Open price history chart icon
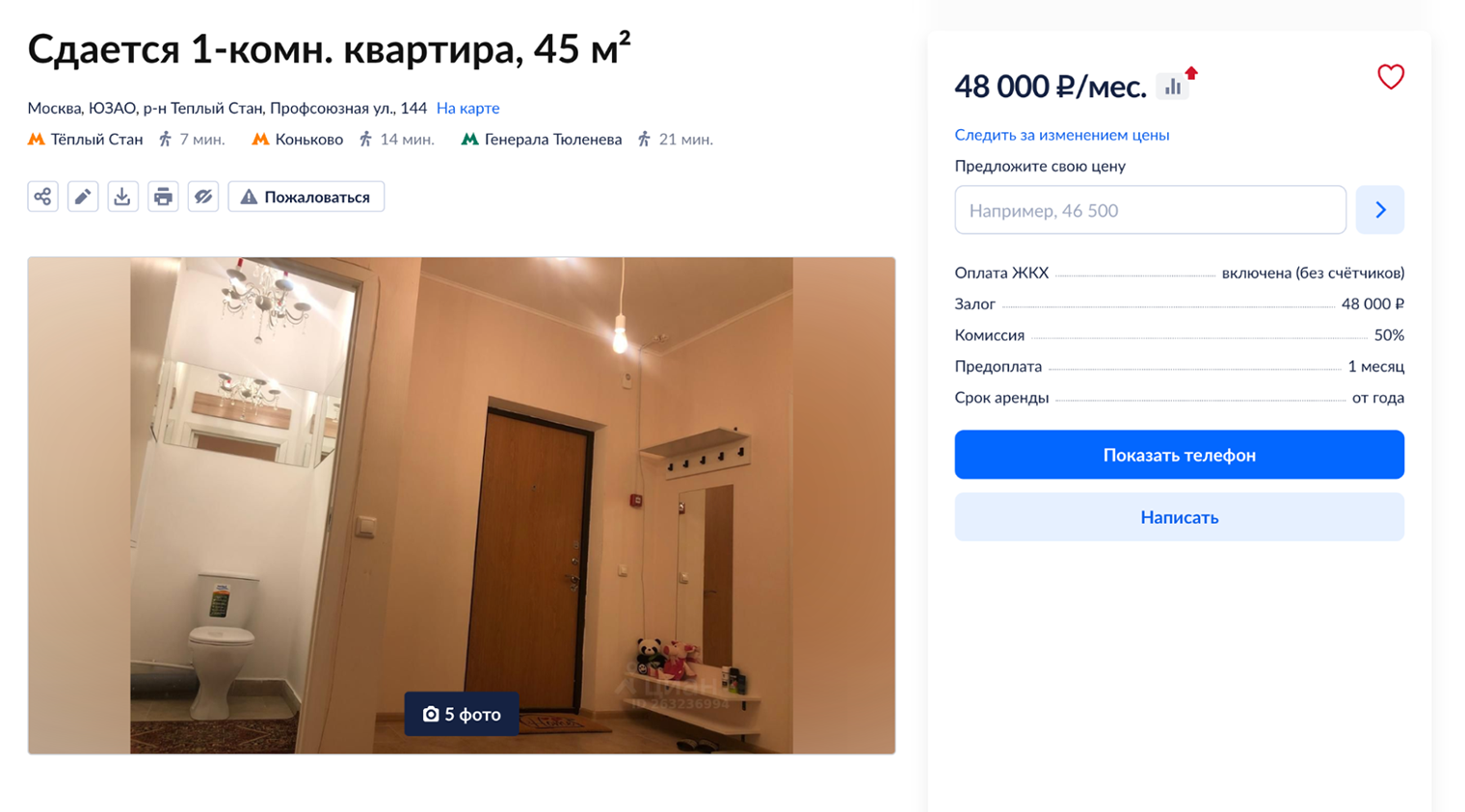1465x812 pixels. [x=1173, y=86]
